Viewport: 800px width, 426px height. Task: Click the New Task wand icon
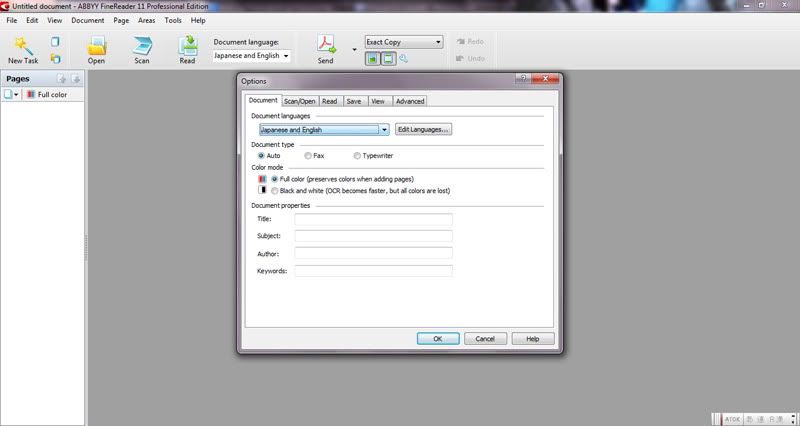pos(23,45)
